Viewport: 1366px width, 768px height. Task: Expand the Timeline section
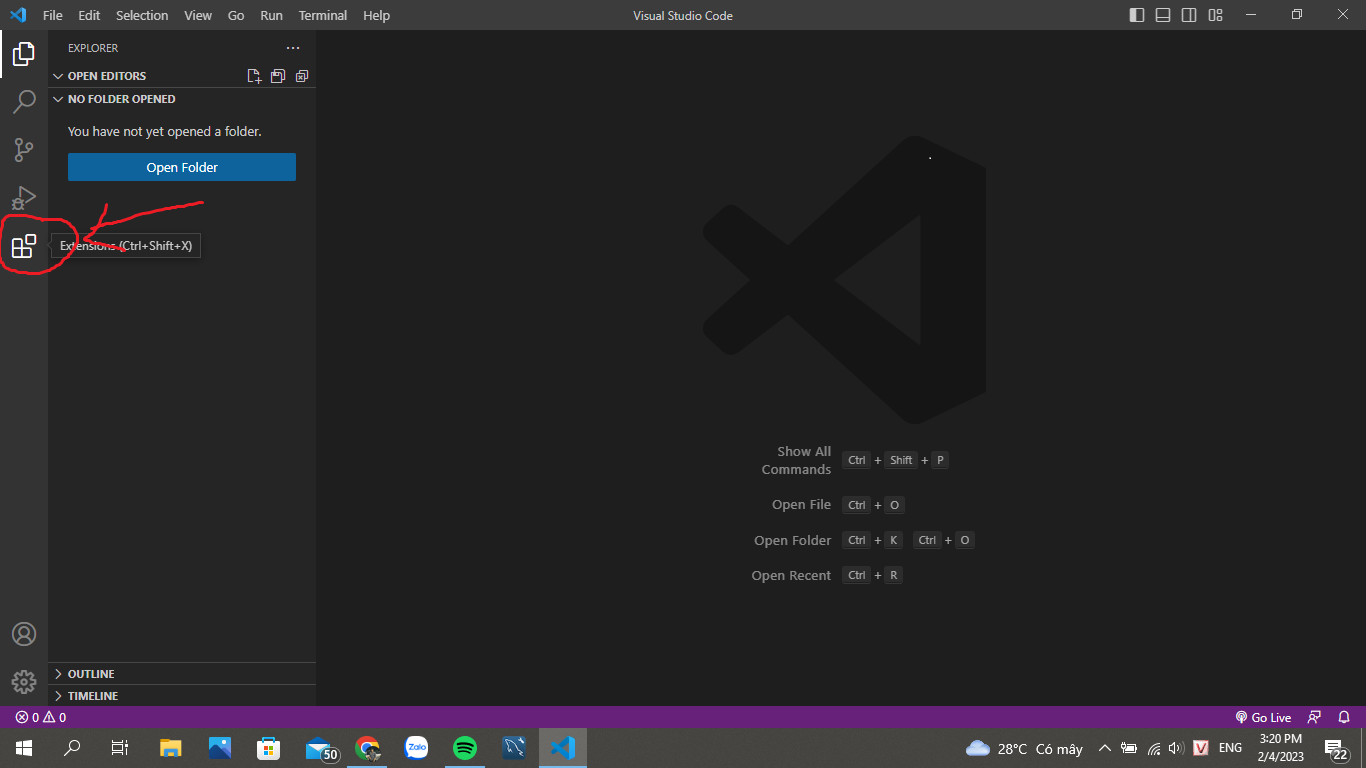pyautogui.click(x=58, y=696)
